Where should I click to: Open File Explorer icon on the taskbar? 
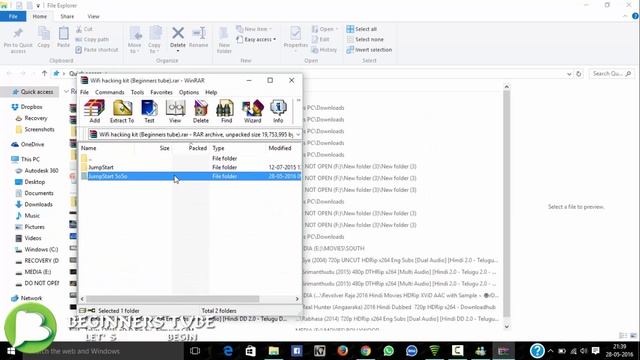click(x=273, y=351)
